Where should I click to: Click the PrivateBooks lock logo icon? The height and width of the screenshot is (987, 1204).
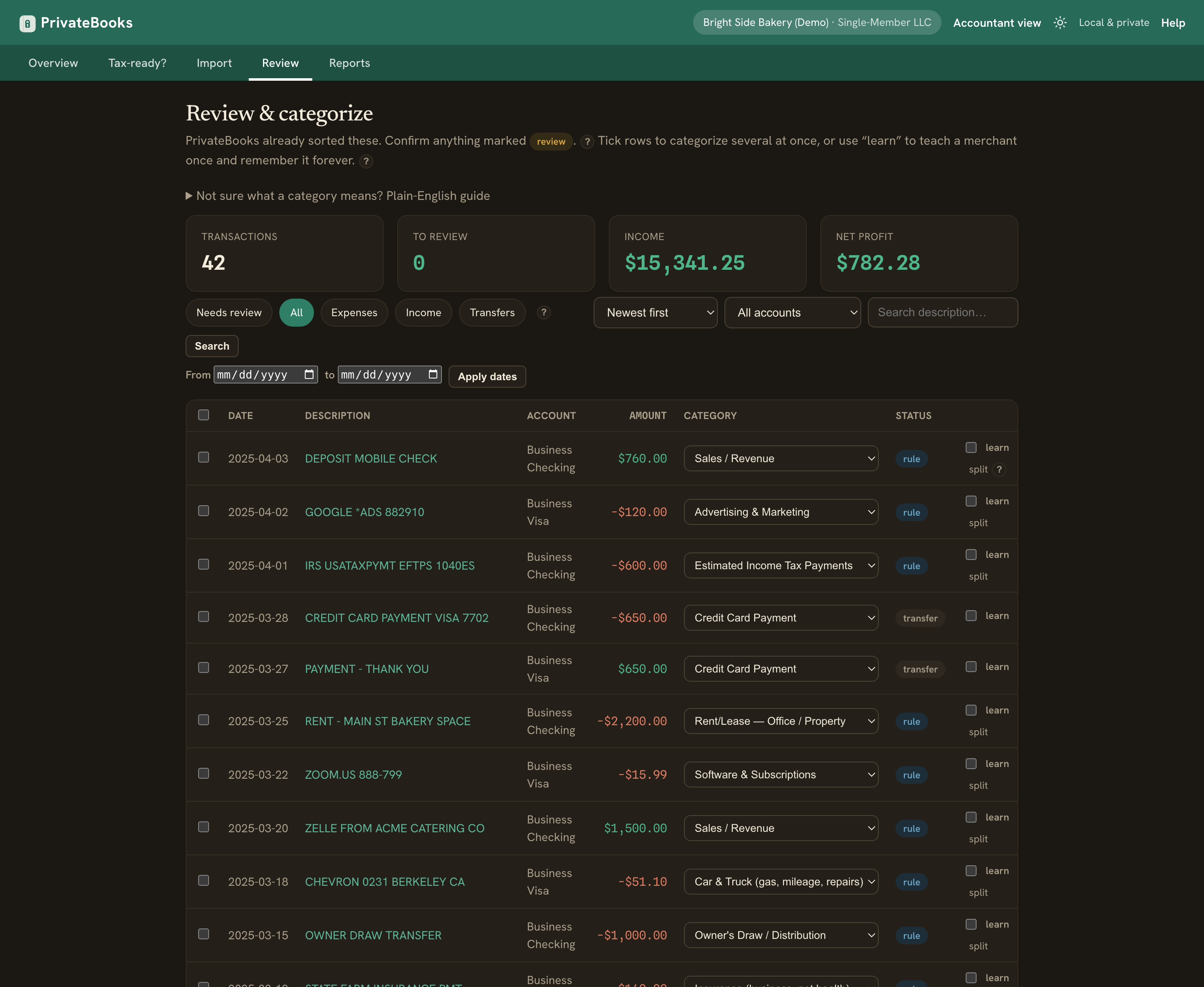27,23
